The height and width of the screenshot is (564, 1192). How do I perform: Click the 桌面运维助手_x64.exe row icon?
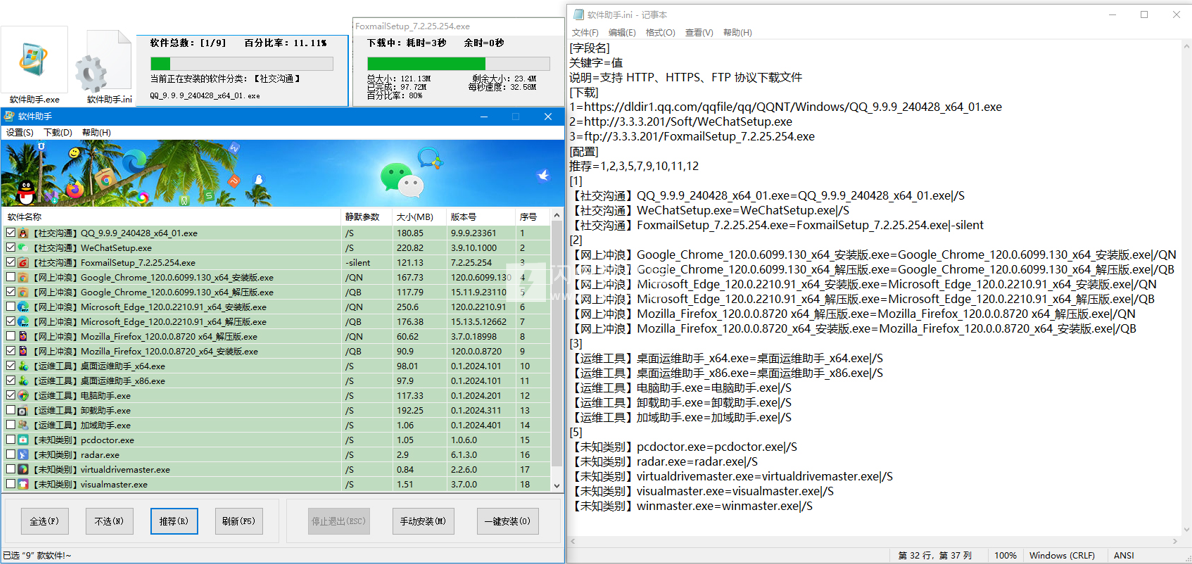(x=23, y=366)
